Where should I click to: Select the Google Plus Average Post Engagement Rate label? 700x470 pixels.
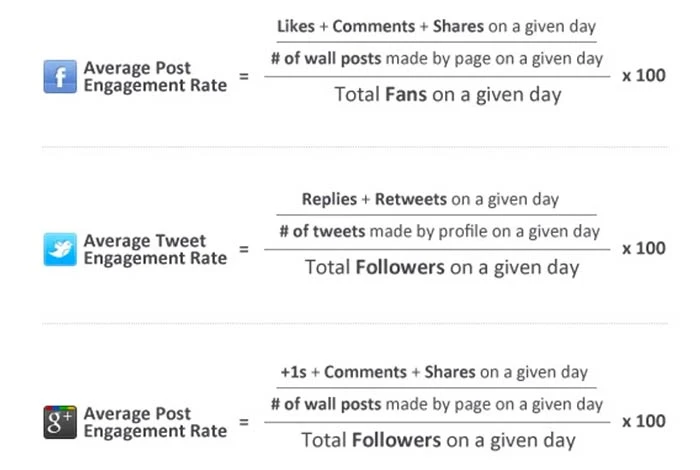[x=155, y=422]
